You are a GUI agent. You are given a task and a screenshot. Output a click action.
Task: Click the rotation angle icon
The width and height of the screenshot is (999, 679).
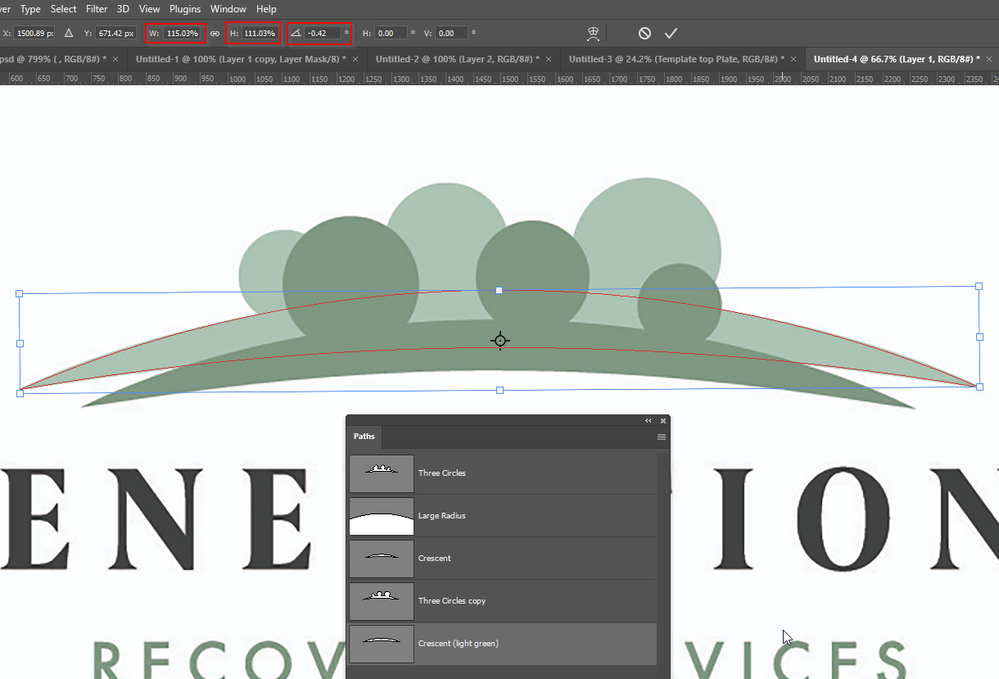(296, 33)
